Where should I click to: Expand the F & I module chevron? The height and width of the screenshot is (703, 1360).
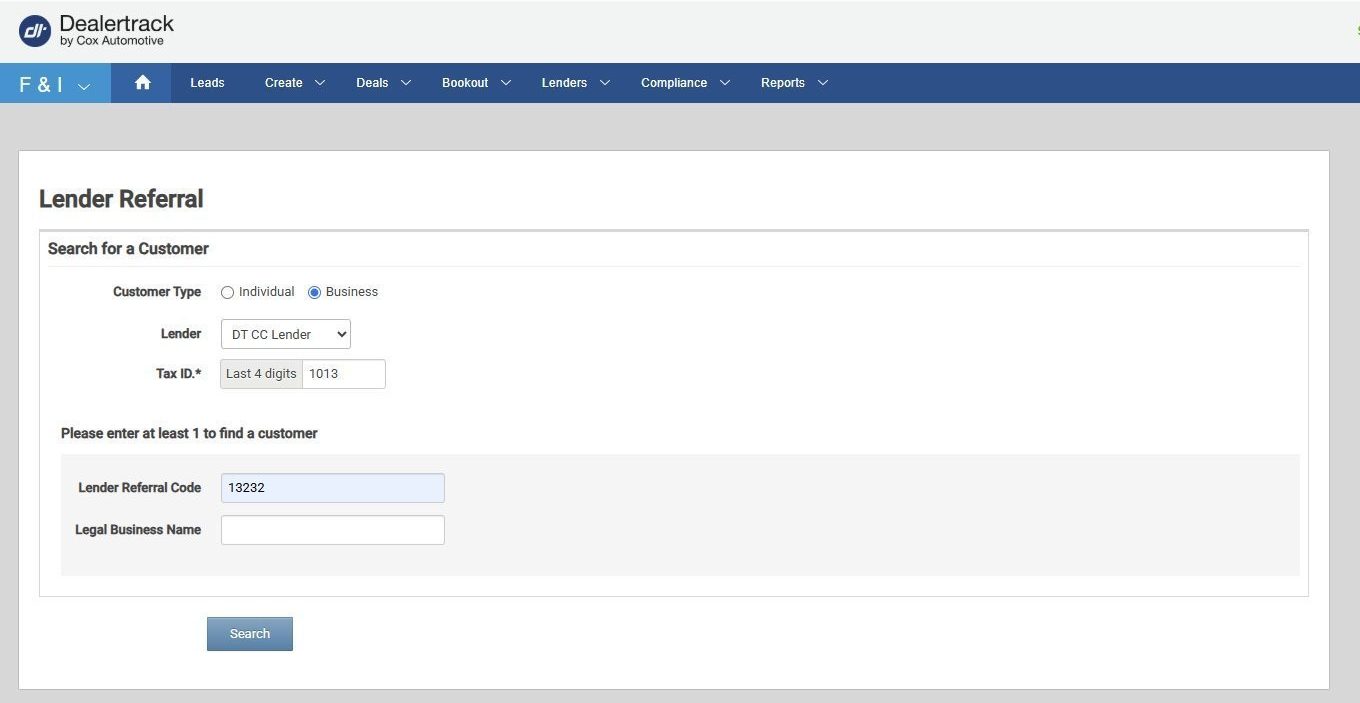[x=84, y=86]
